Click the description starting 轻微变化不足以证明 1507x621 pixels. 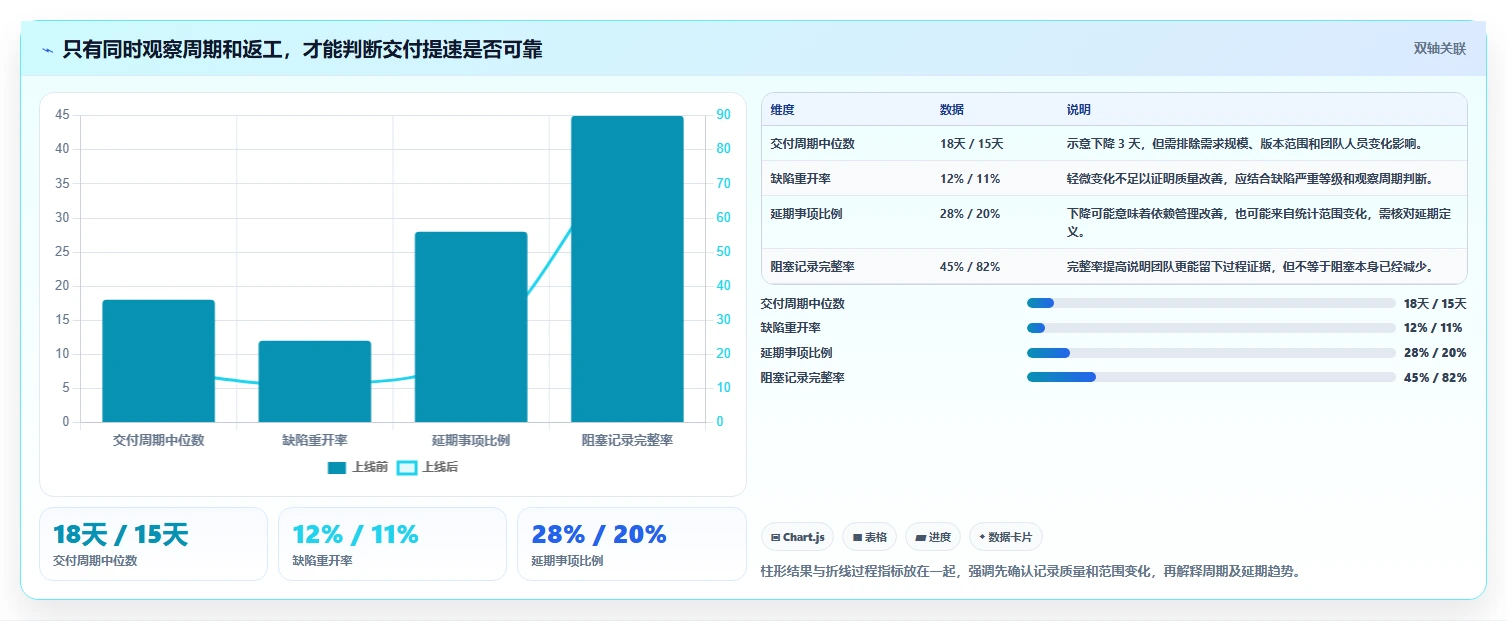click(x=1251, y=179)
